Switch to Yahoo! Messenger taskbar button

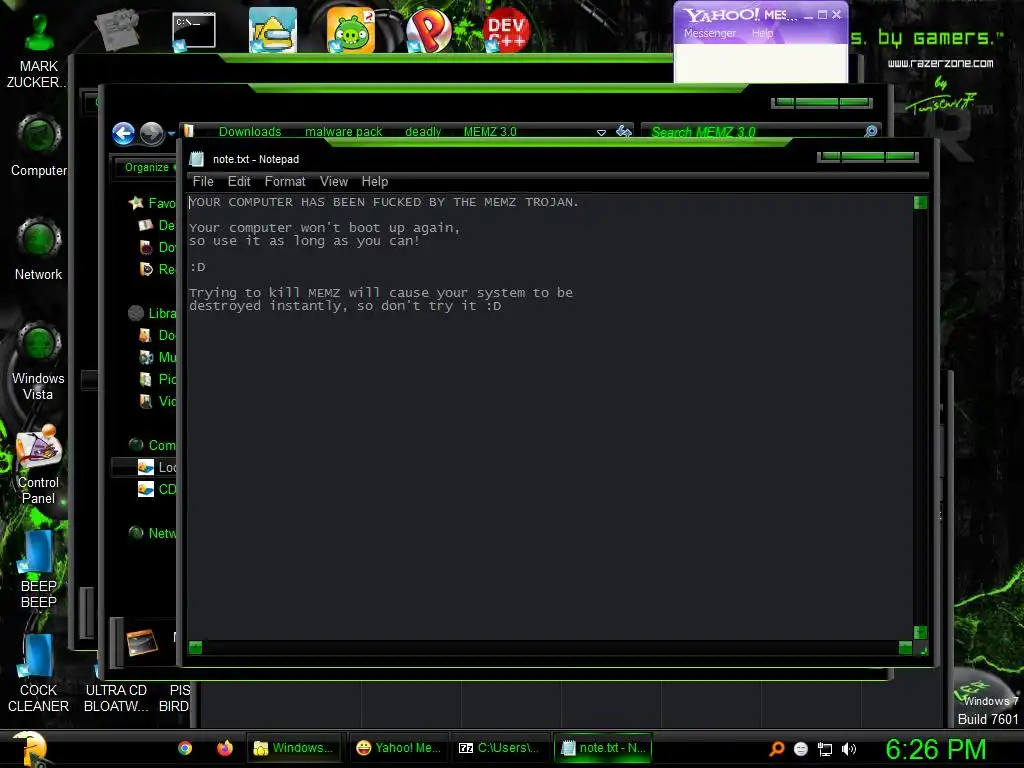pyautogui.click(x=398, y=748)
